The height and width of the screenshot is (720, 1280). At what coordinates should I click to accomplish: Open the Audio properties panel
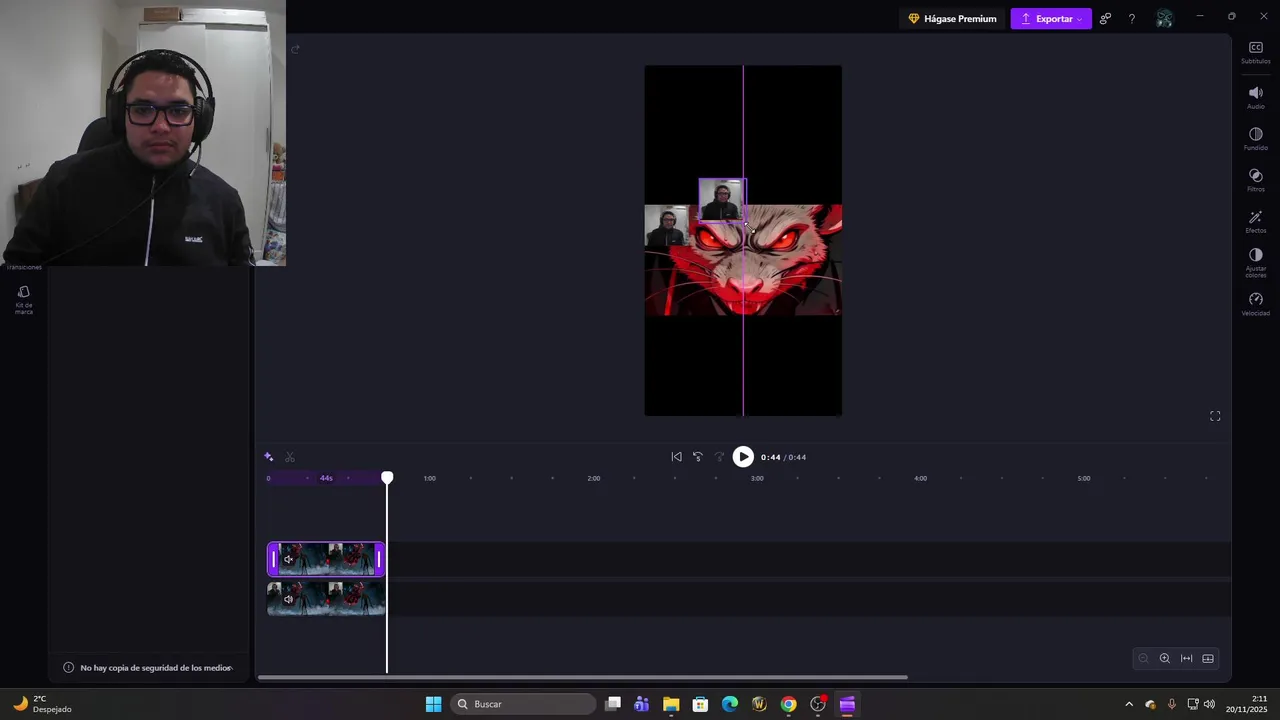tap(1256, 98)
